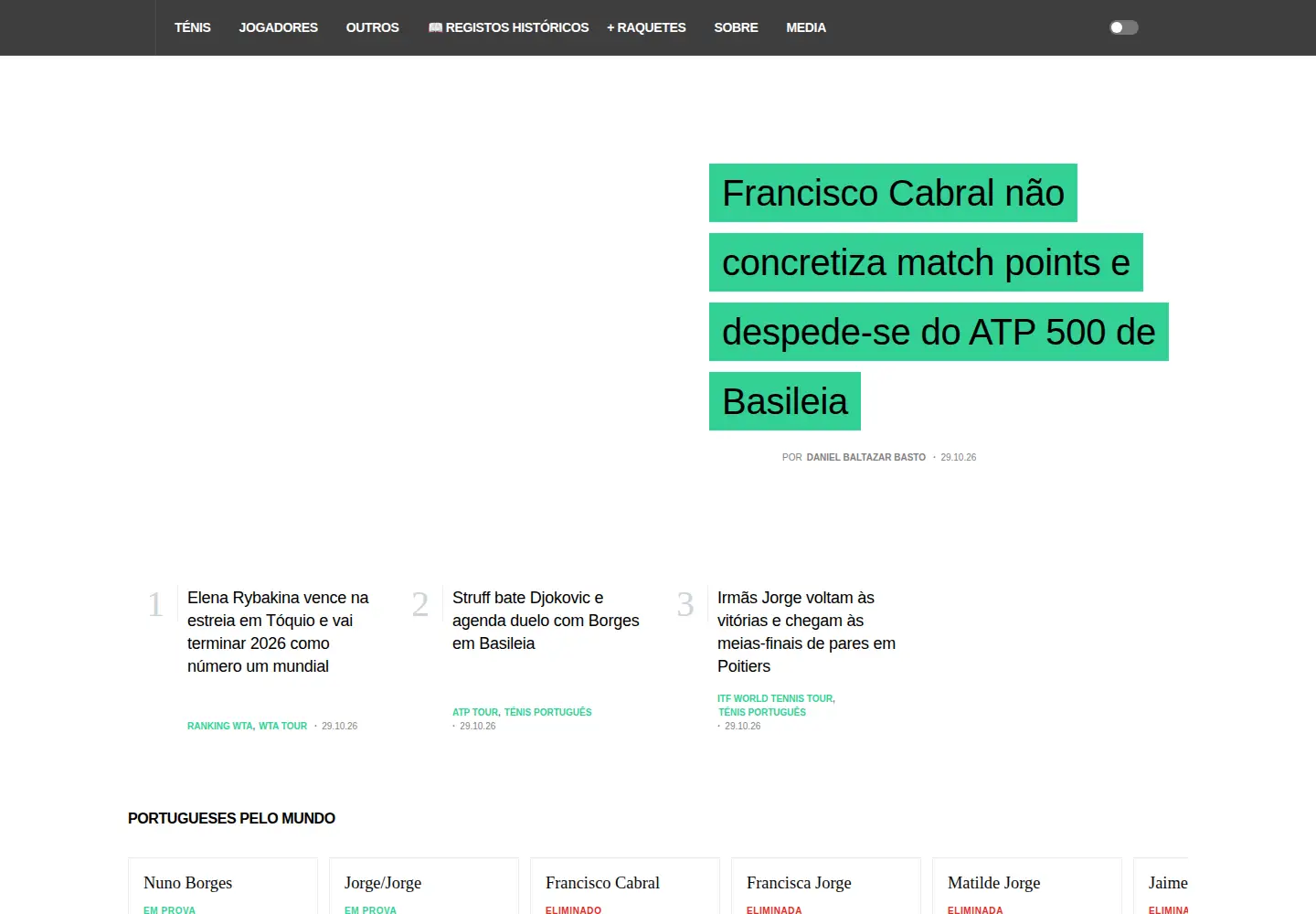Click the ELIMINADO status under Francisco Cabral
This screenshot has height=914, width=1316.
pos(573,909)
